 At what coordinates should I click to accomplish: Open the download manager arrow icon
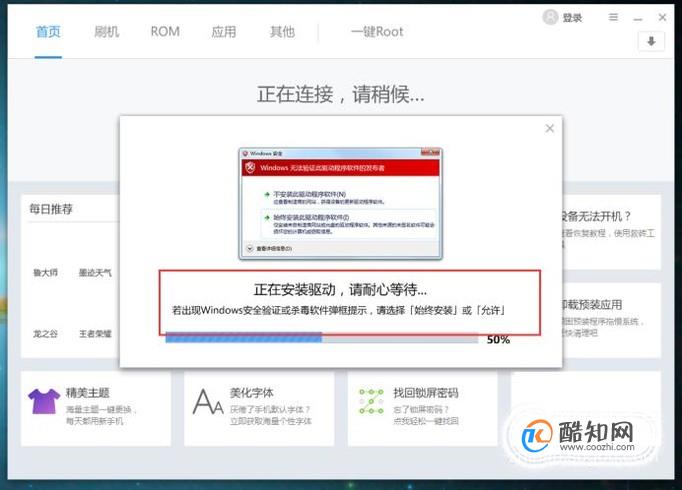pos(651,41)
